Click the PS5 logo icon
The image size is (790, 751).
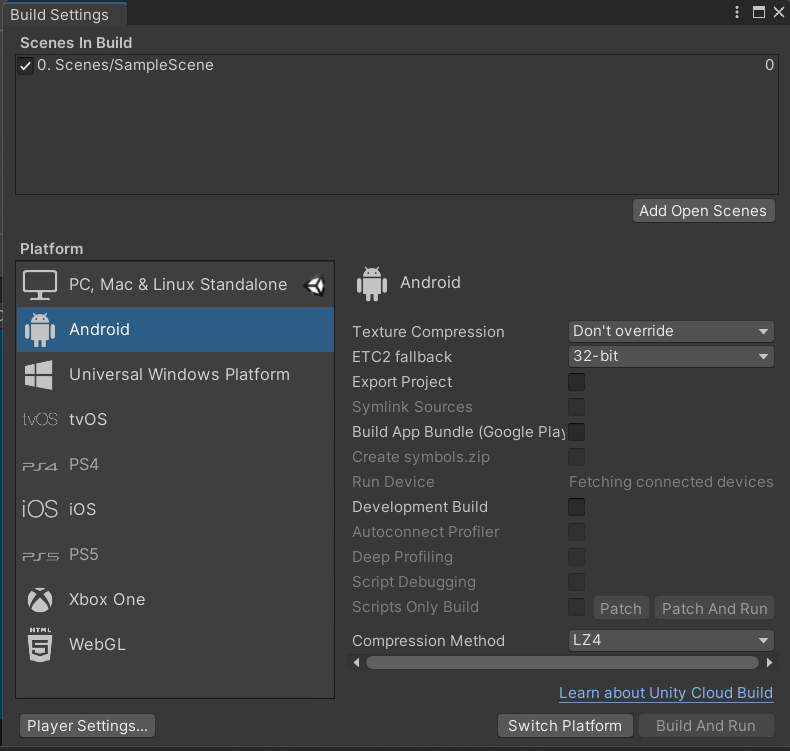[x=40, y=556]
